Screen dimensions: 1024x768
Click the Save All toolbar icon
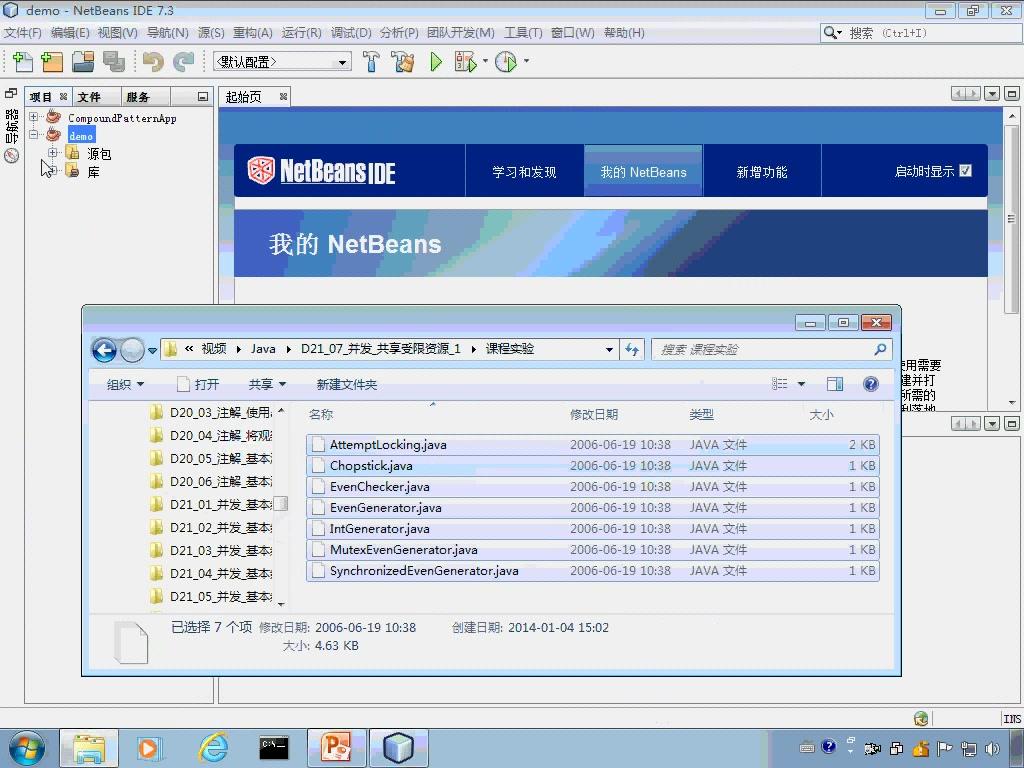click(114, 62)
